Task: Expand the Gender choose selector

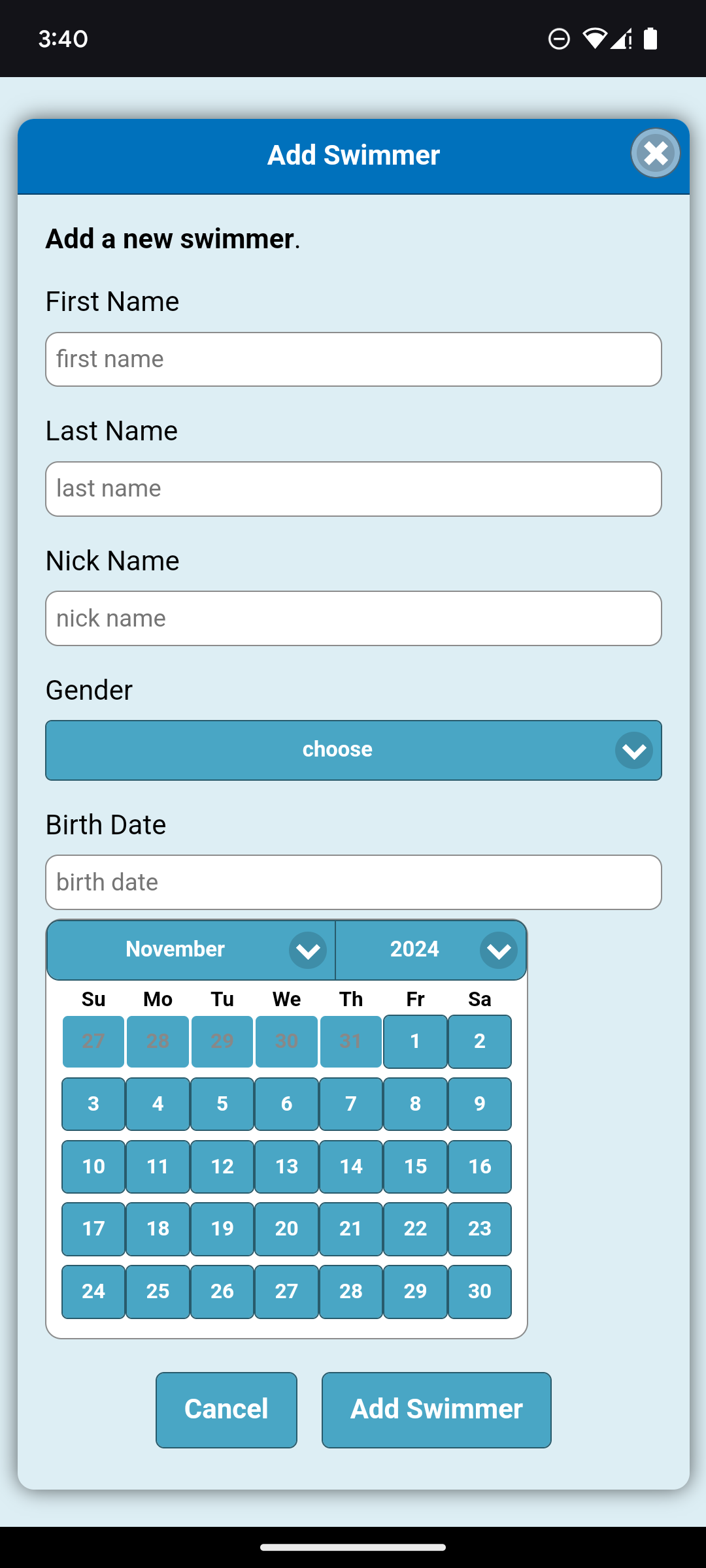Action: (x=337, y=750)
